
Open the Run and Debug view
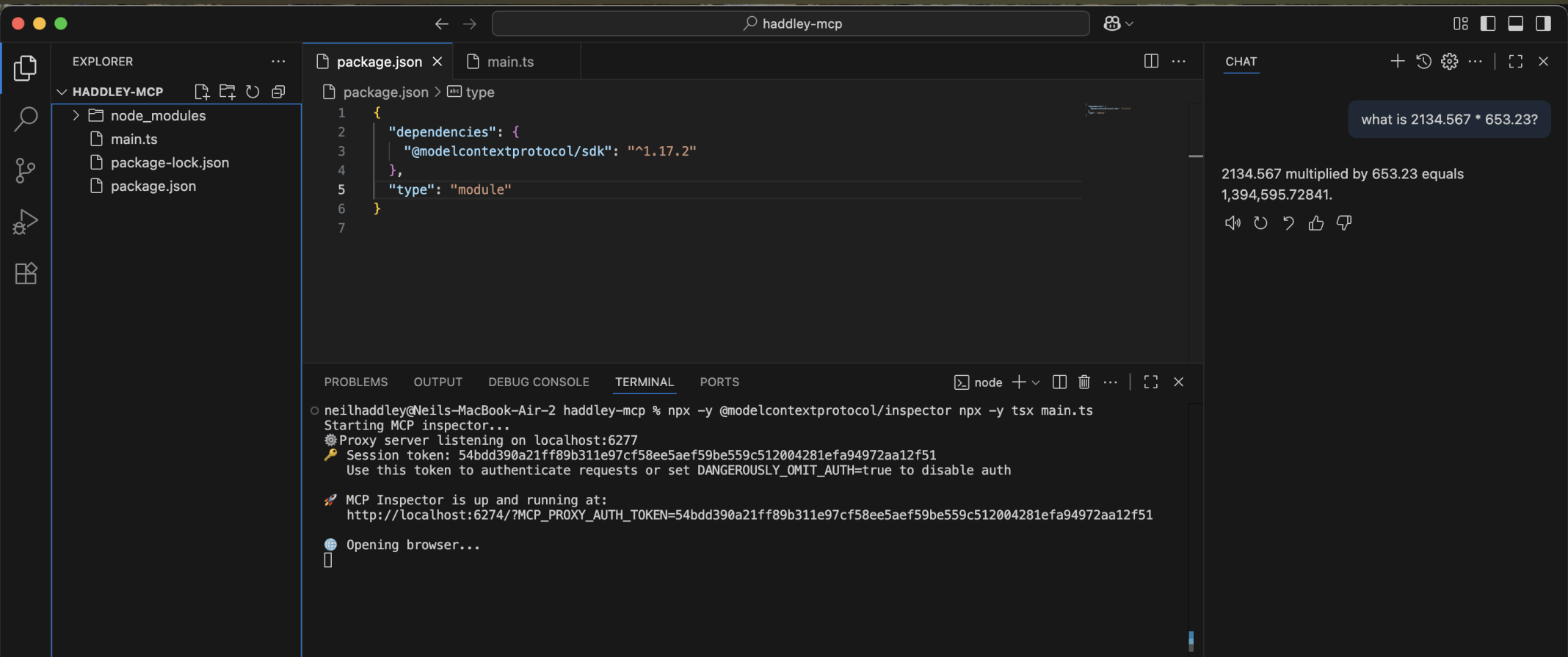pyautogui.click(x=26, y=222)
